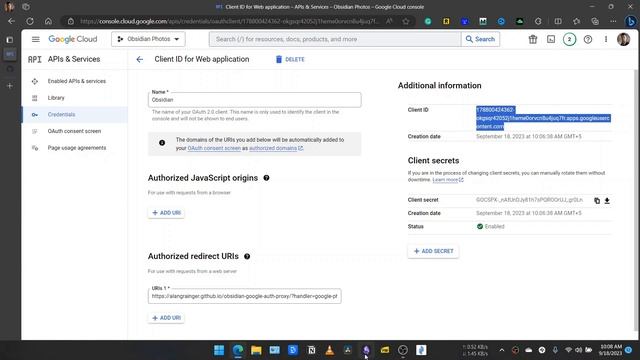
Task: Open OAuth consent screen sidebar item
Action: pyautogui.click(x=74, y=131)
